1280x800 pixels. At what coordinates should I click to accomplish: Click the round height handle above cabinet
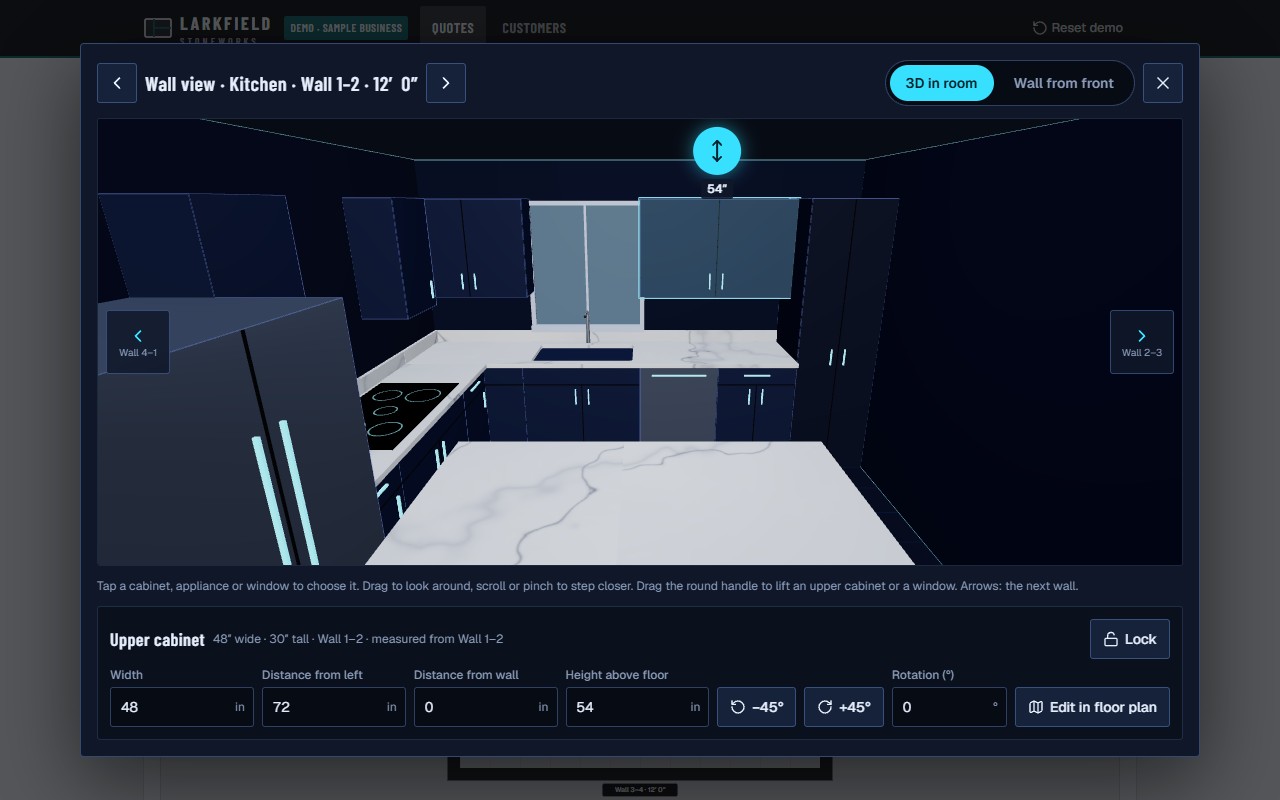pyautogui.click(x=717, y=151)
